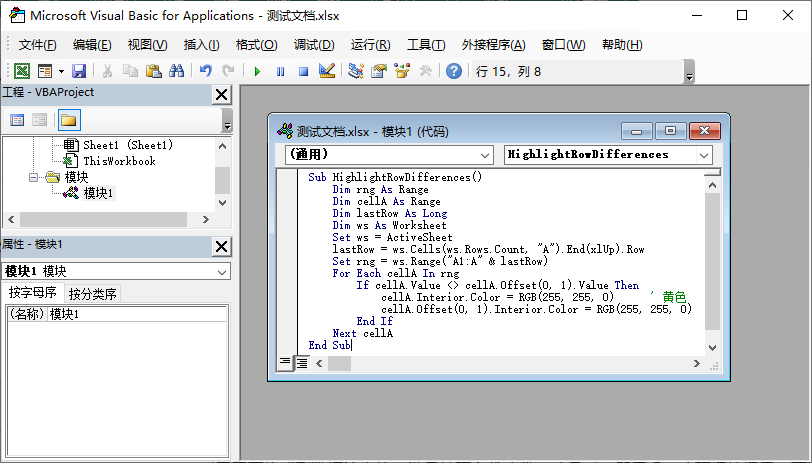Open Find with the binoculars icon

coord(177,71)
